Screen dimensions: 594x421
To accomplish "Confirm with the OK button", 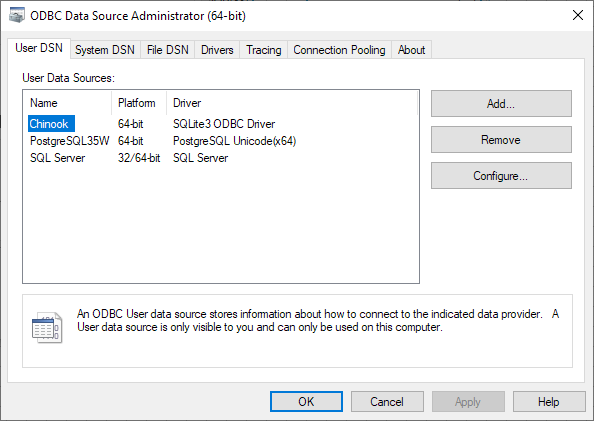I will [306, 402].
